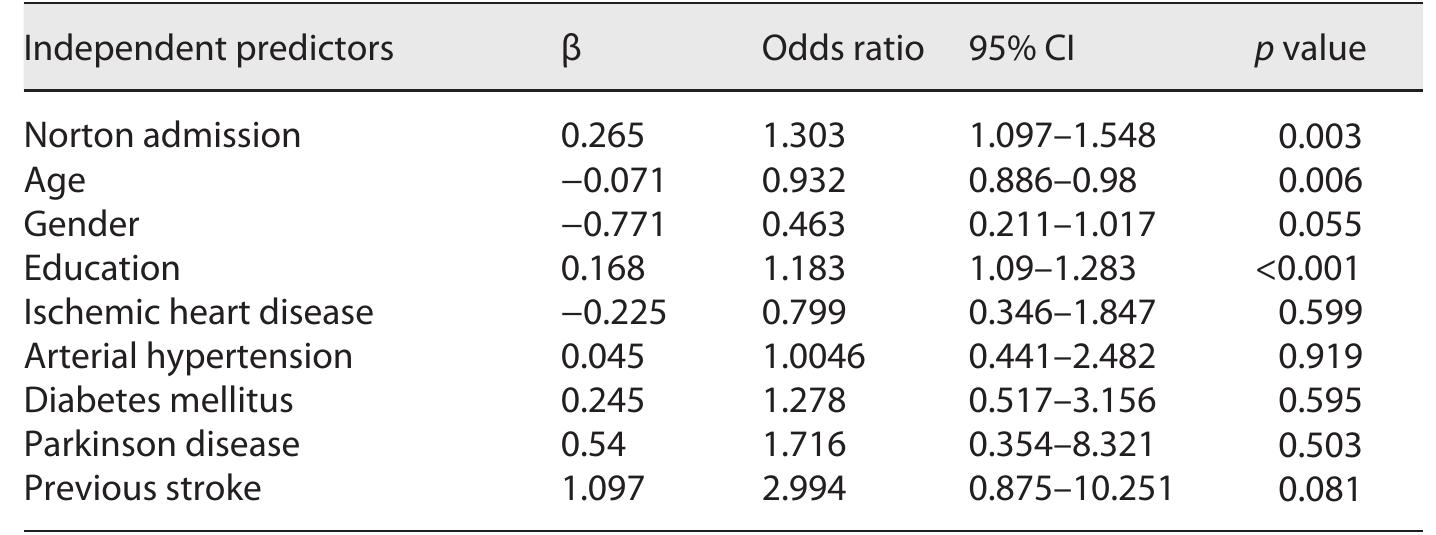Click the "p value" column header
The image size is (1436, 535).
(x=1309, y=49)
